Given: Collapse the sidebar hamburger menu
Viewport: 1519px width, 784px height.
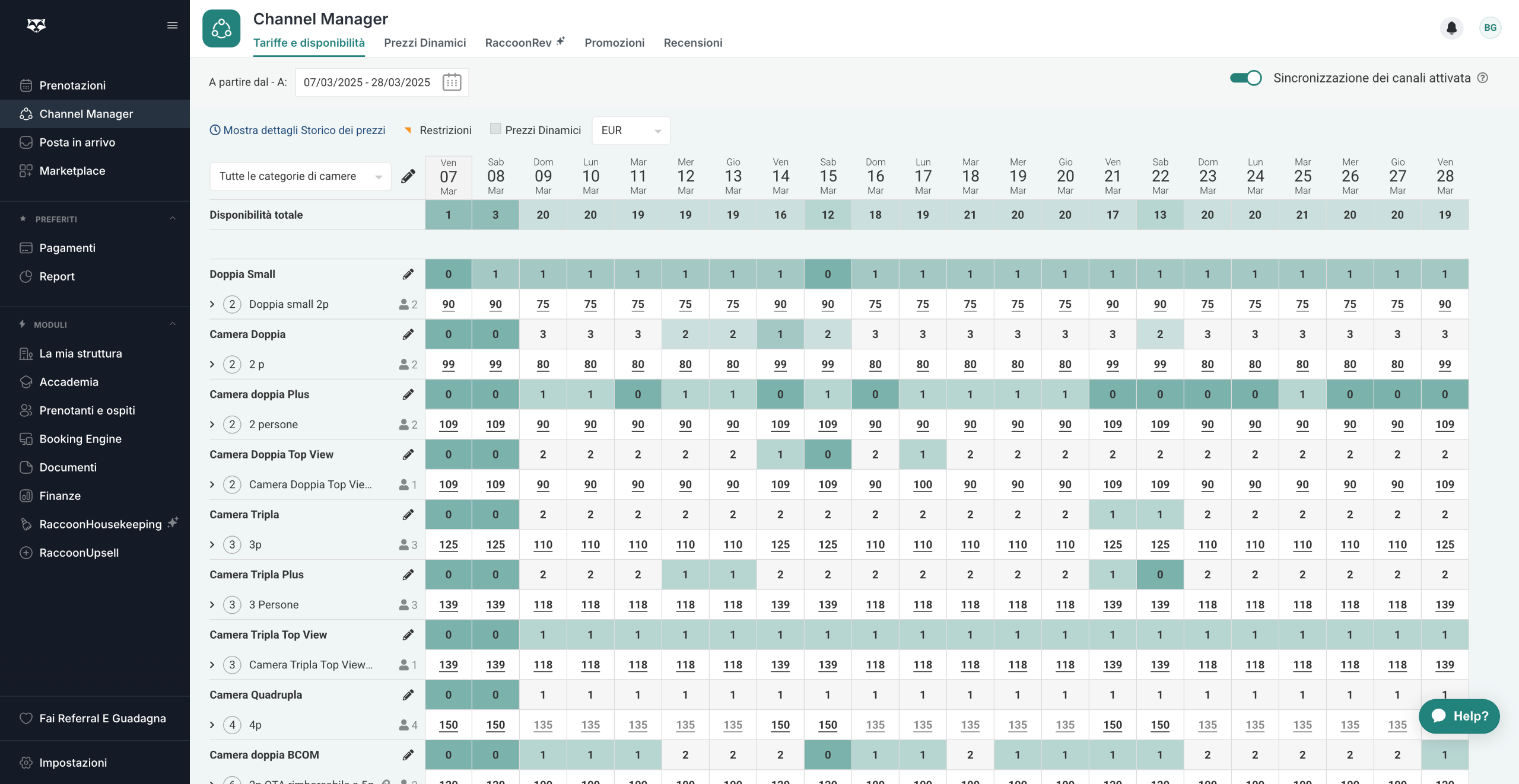Looking at the screenshot, I should [x=172, y=25].
